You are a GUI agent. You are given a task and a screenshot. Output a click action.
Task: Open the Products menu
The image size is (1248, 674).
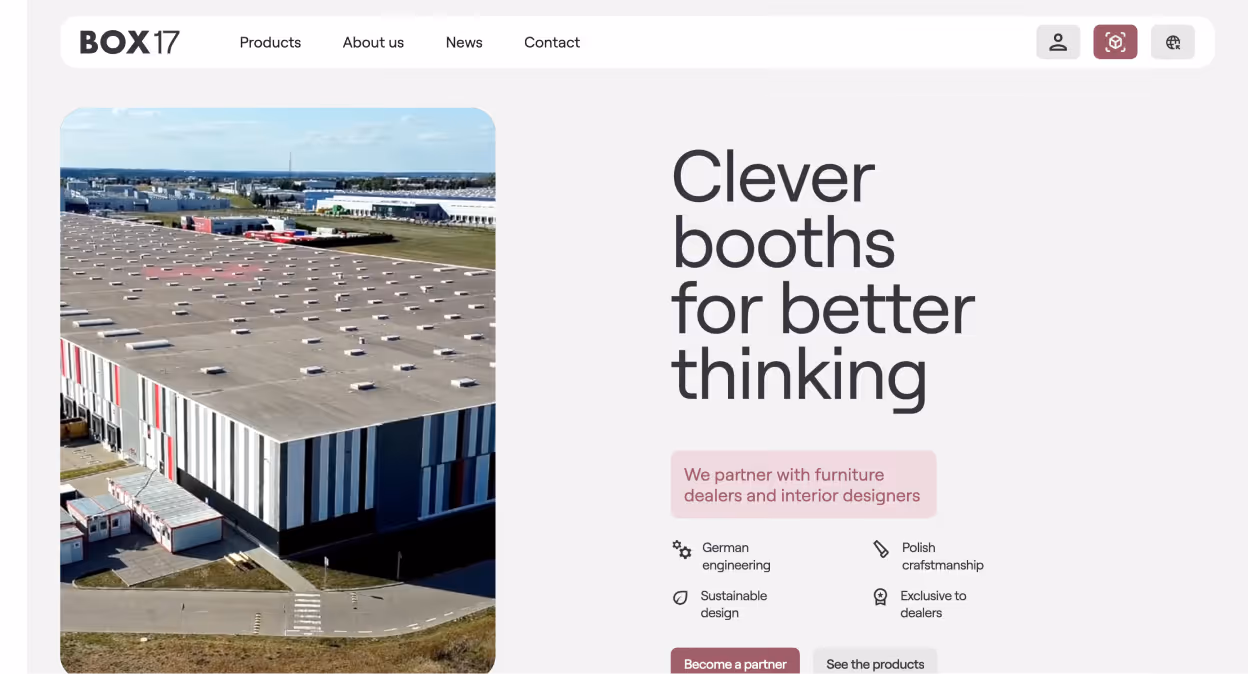(x=270, y=42)
